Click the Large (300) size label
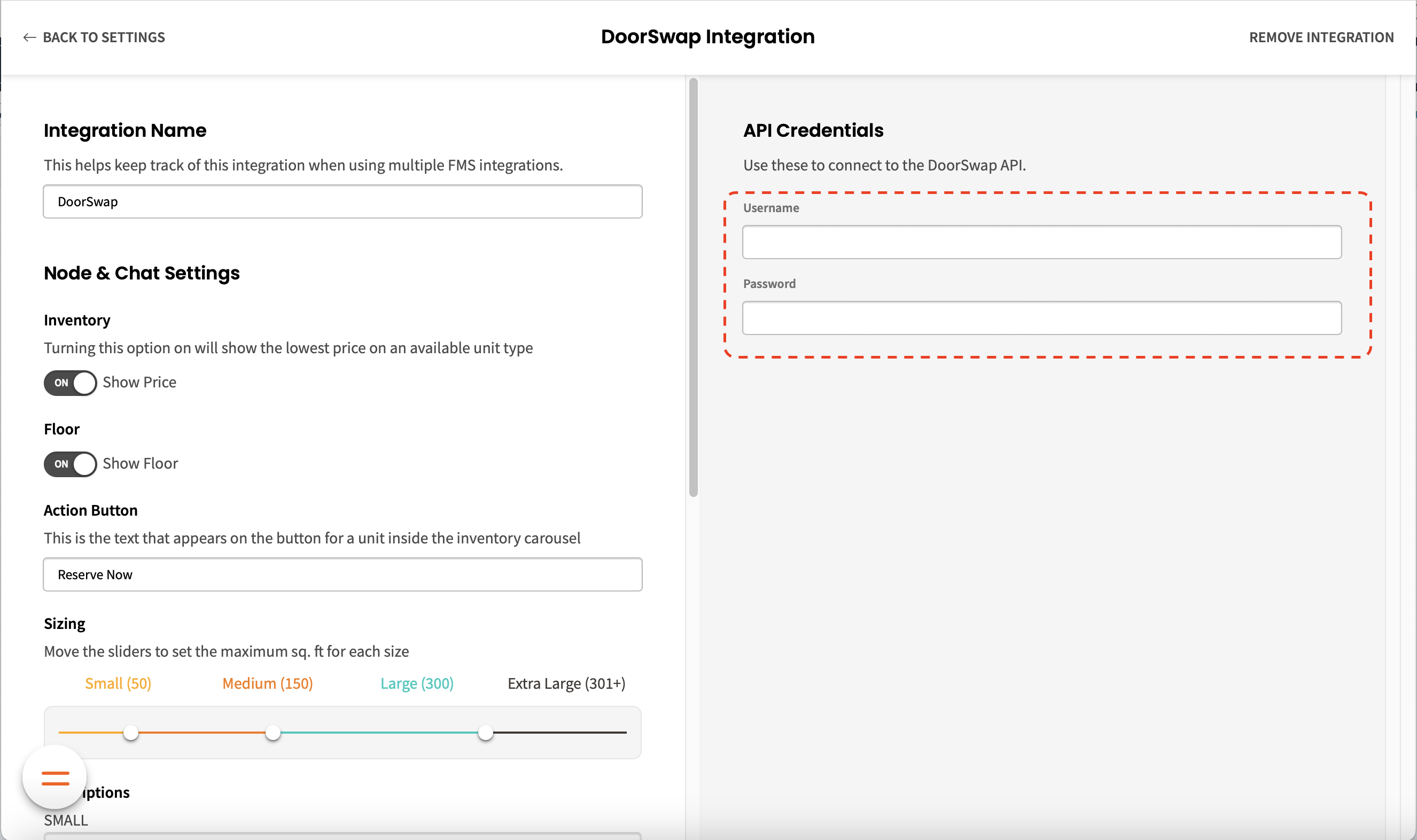The image size is (1417, 840). tap(417, 684)
